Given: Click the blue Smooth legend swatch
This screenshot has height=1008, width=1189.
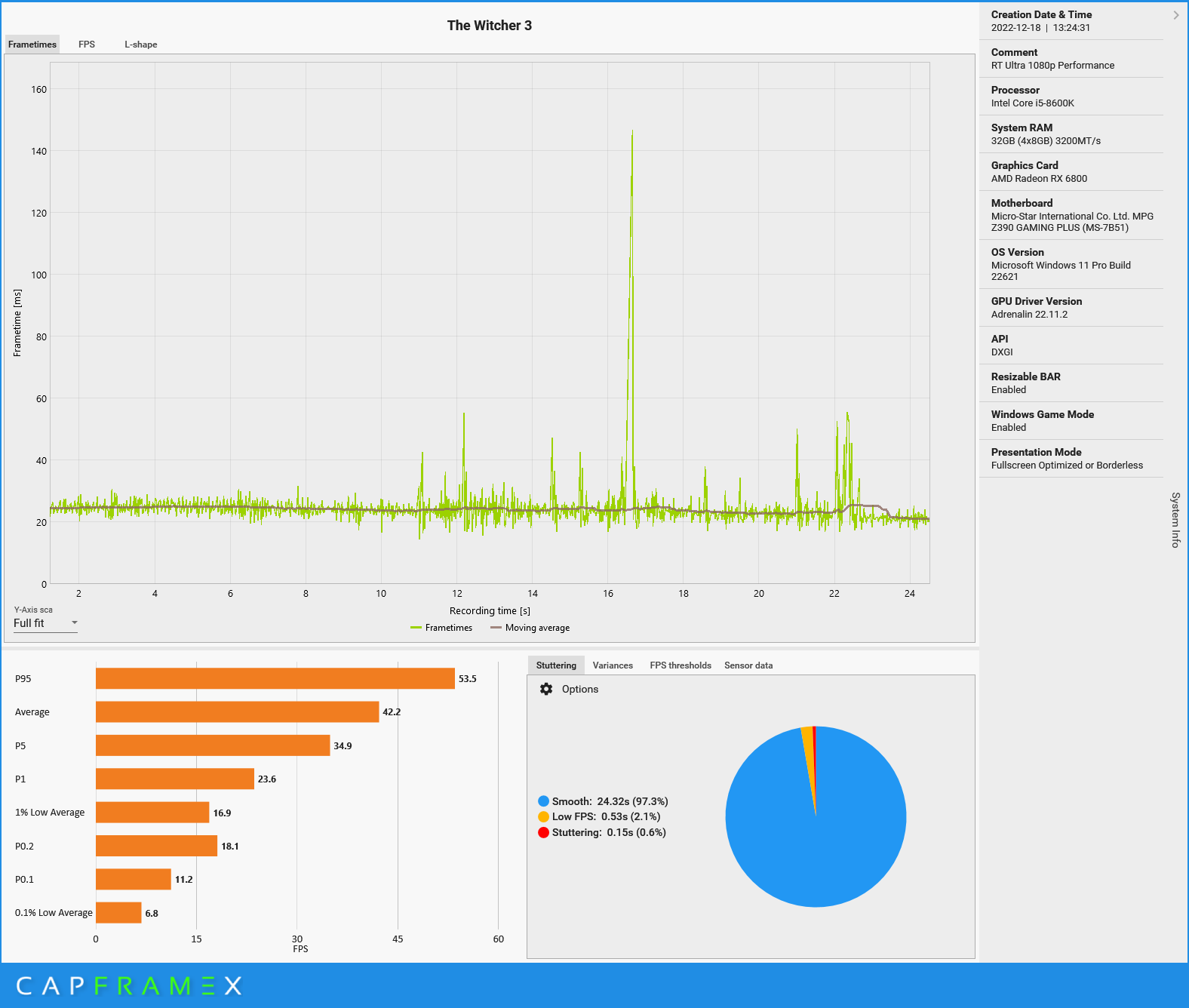Looking at the screenshot, I should (x=543, y=801).
